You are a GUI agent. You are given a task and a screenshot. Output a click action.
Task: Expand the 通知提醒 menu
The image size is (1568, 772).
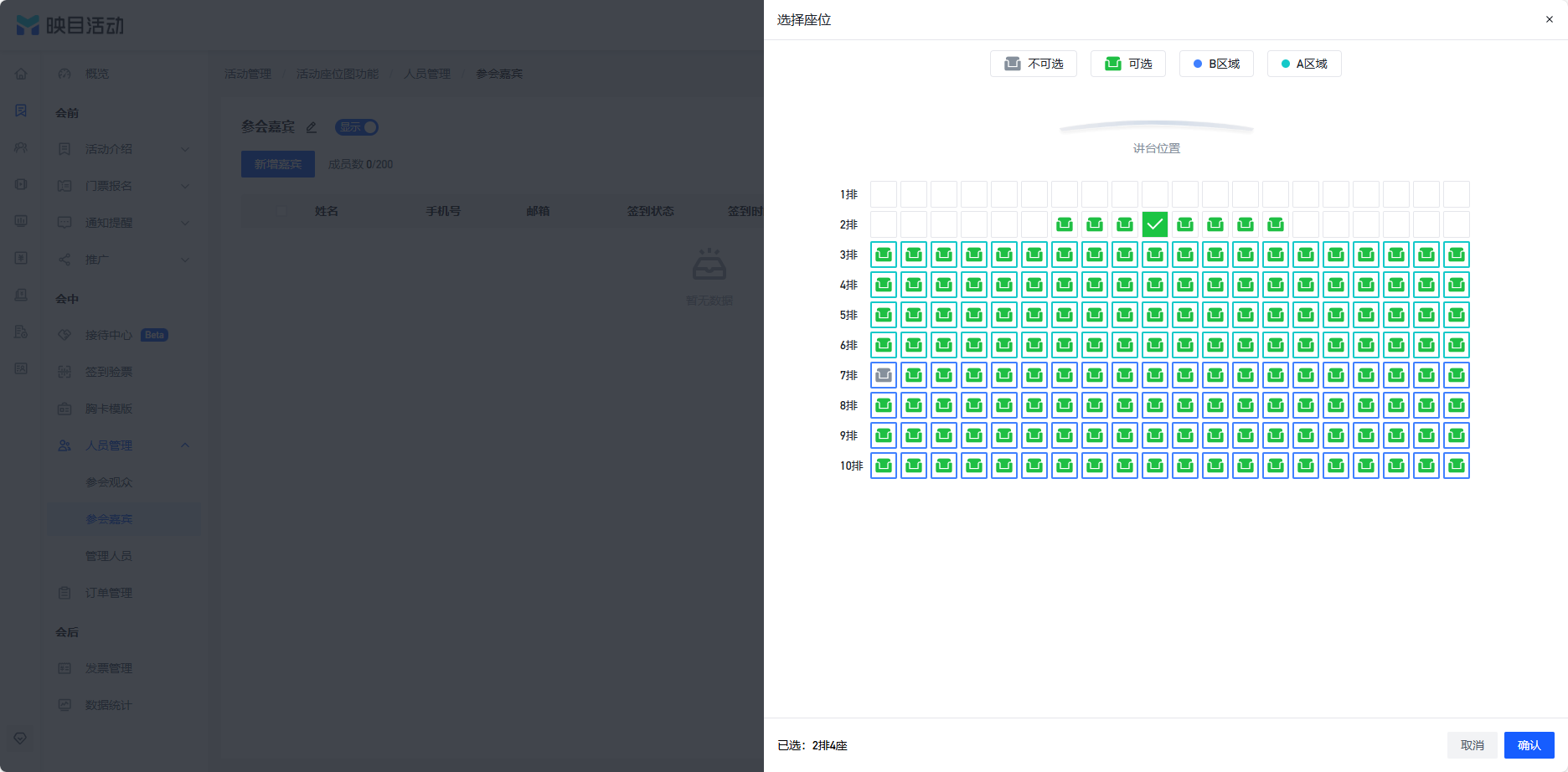(124, 223)
